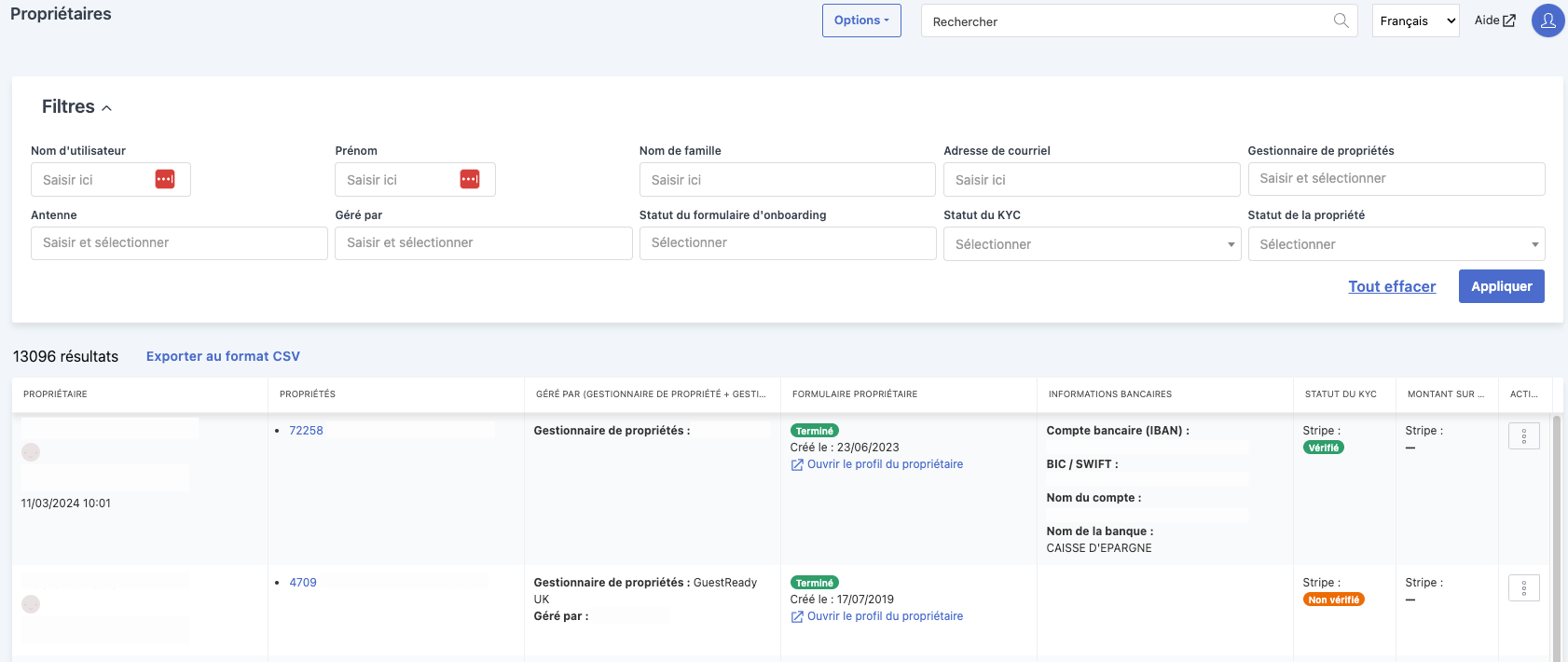The height and width of the screenshot is (662, 1568).
Task: Open owner profile created 17/07/2019
Action: pyautogui.click(x=885, y=616)
